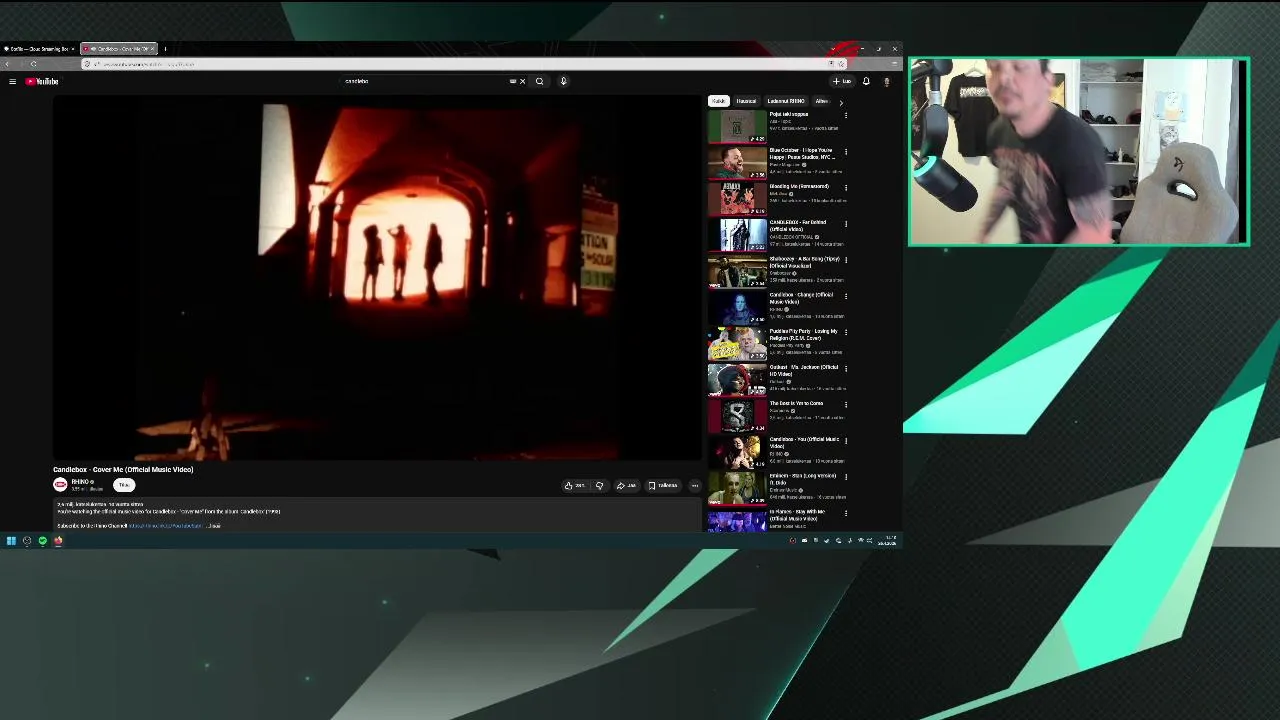Share the video with the Jaa button
The width and height of the screenshot is (1280, 720).
click(x=626, y=485)
